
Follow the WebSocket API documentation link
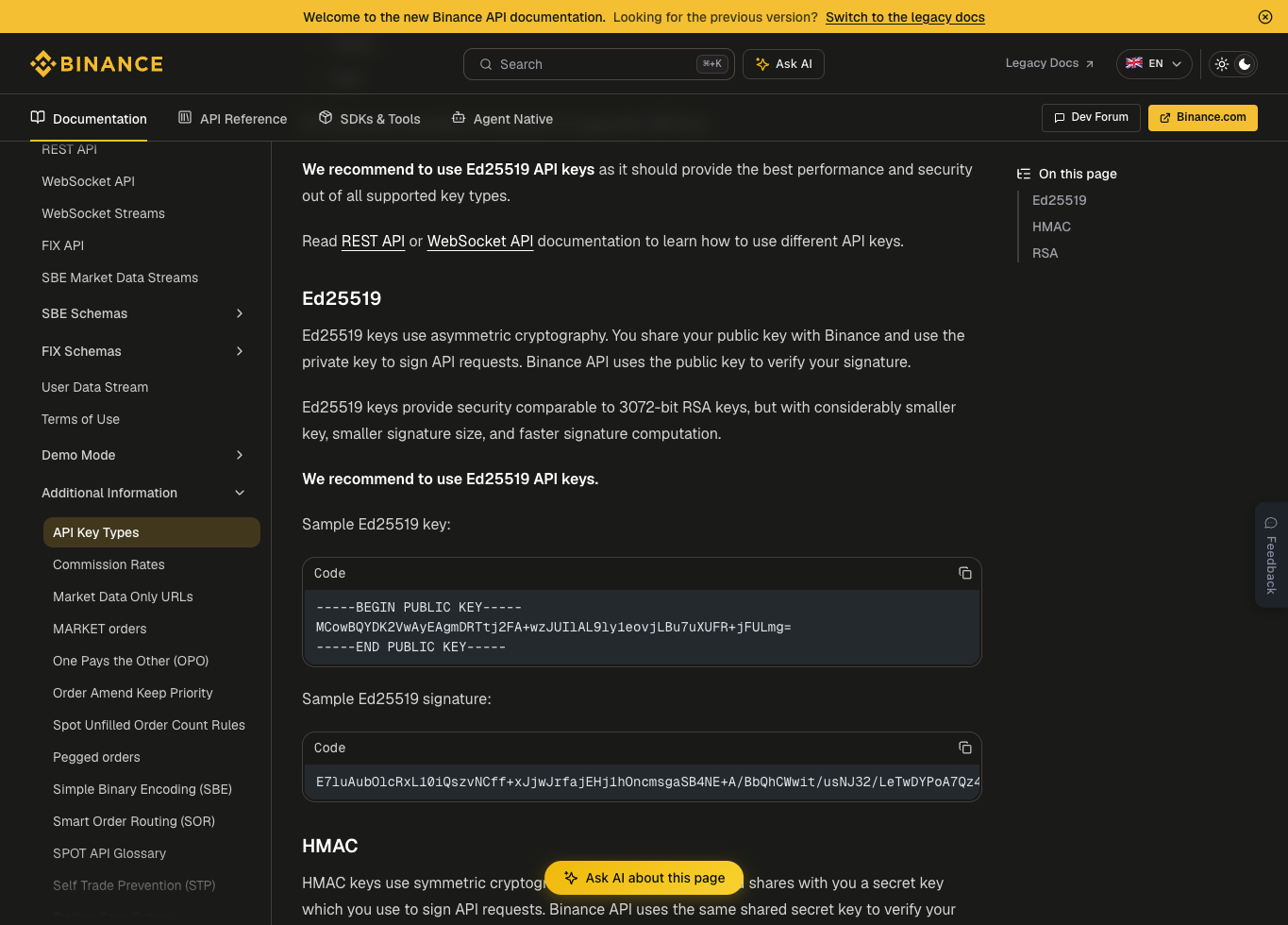(x=480, y=242)
